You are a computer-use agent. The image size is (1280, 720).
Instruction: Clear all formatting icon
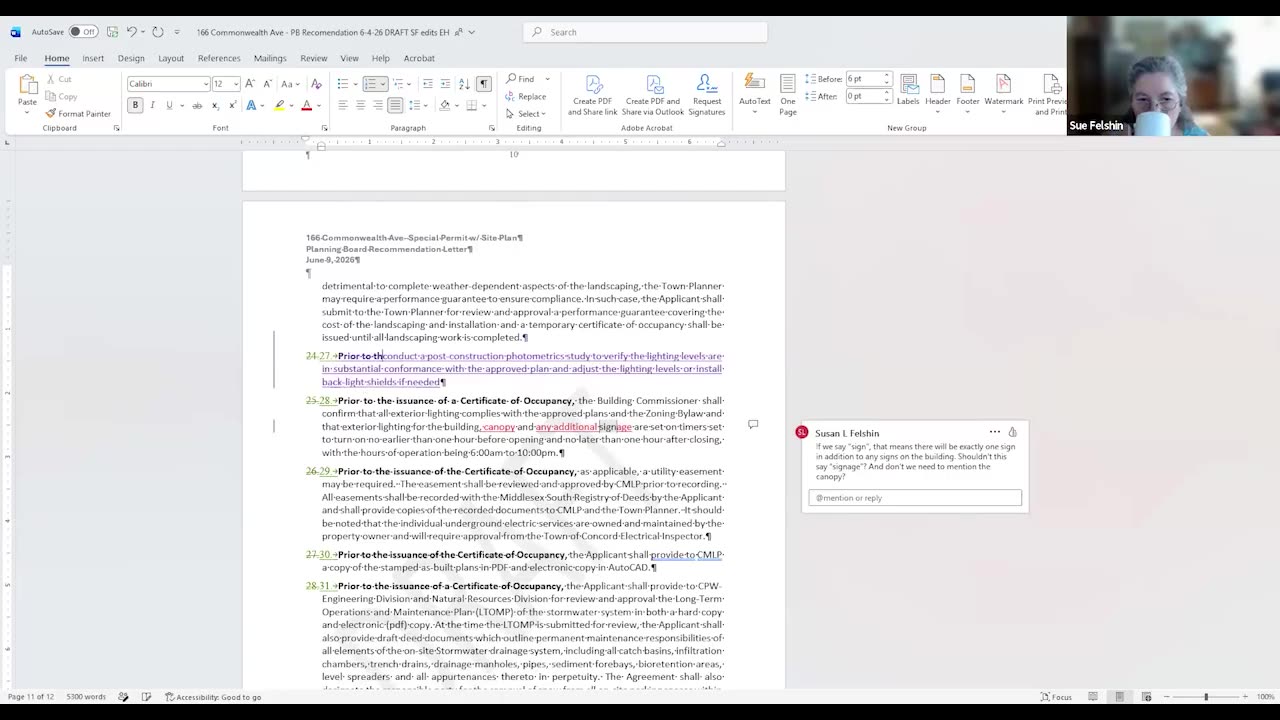pyautogui.click(x=317, y=84)
